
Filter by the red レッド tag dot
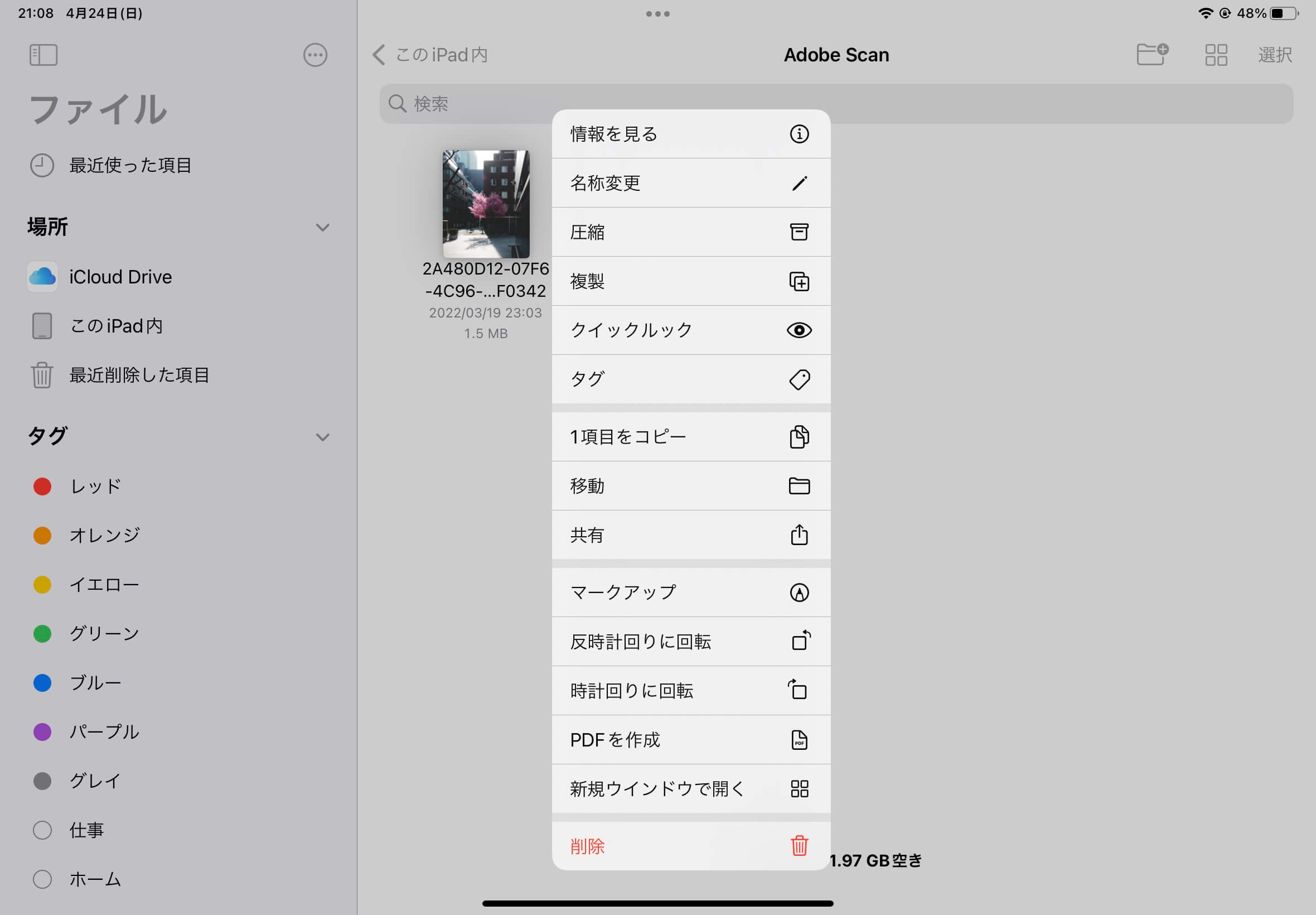[42, 486]
